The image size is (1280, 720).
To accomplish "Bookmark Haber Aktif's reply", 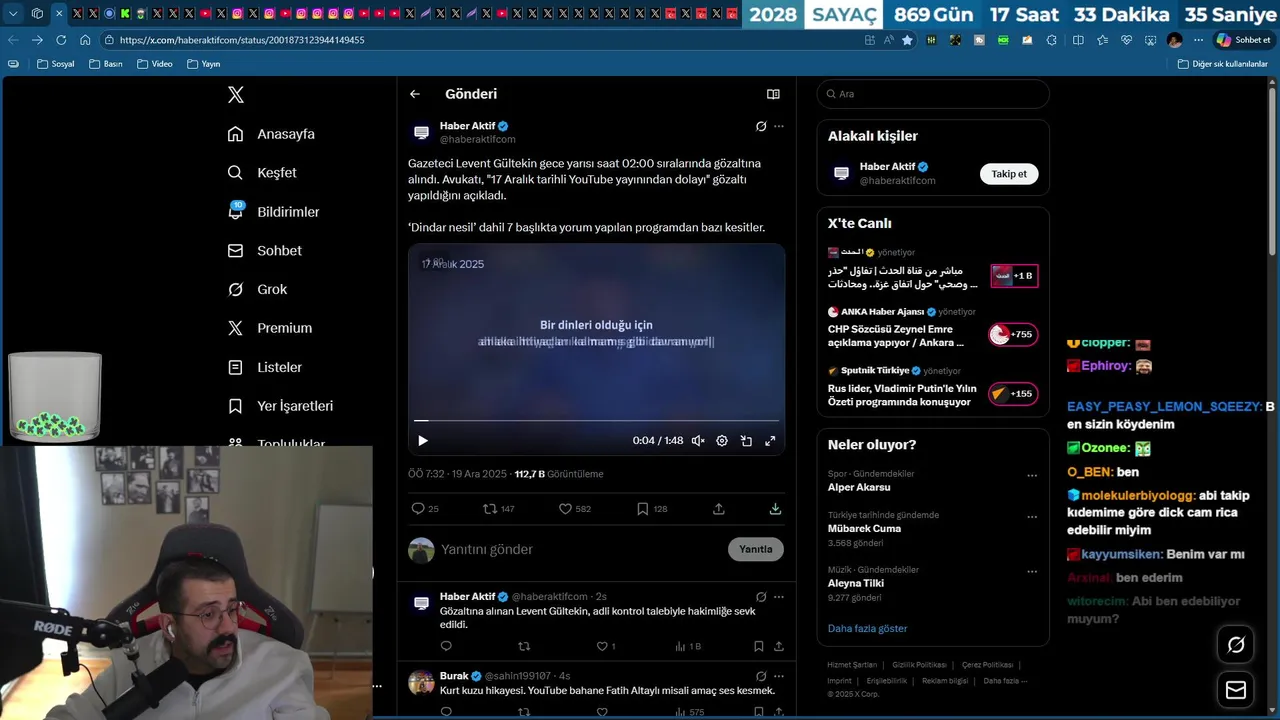I will [x=759, y=647].
